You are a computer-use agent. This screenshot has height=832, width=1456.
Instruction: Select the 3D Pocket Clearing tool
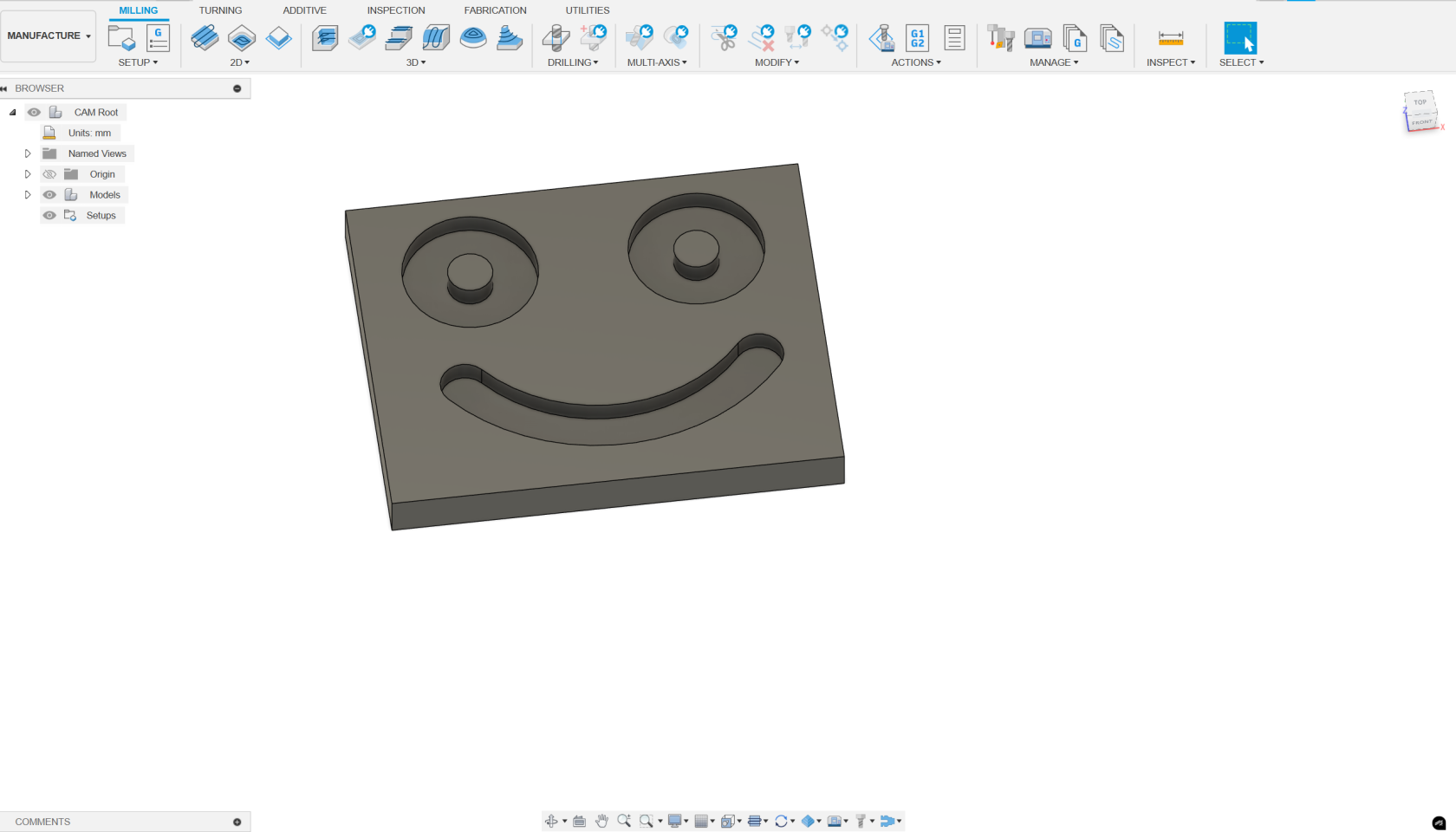(362, 38)
